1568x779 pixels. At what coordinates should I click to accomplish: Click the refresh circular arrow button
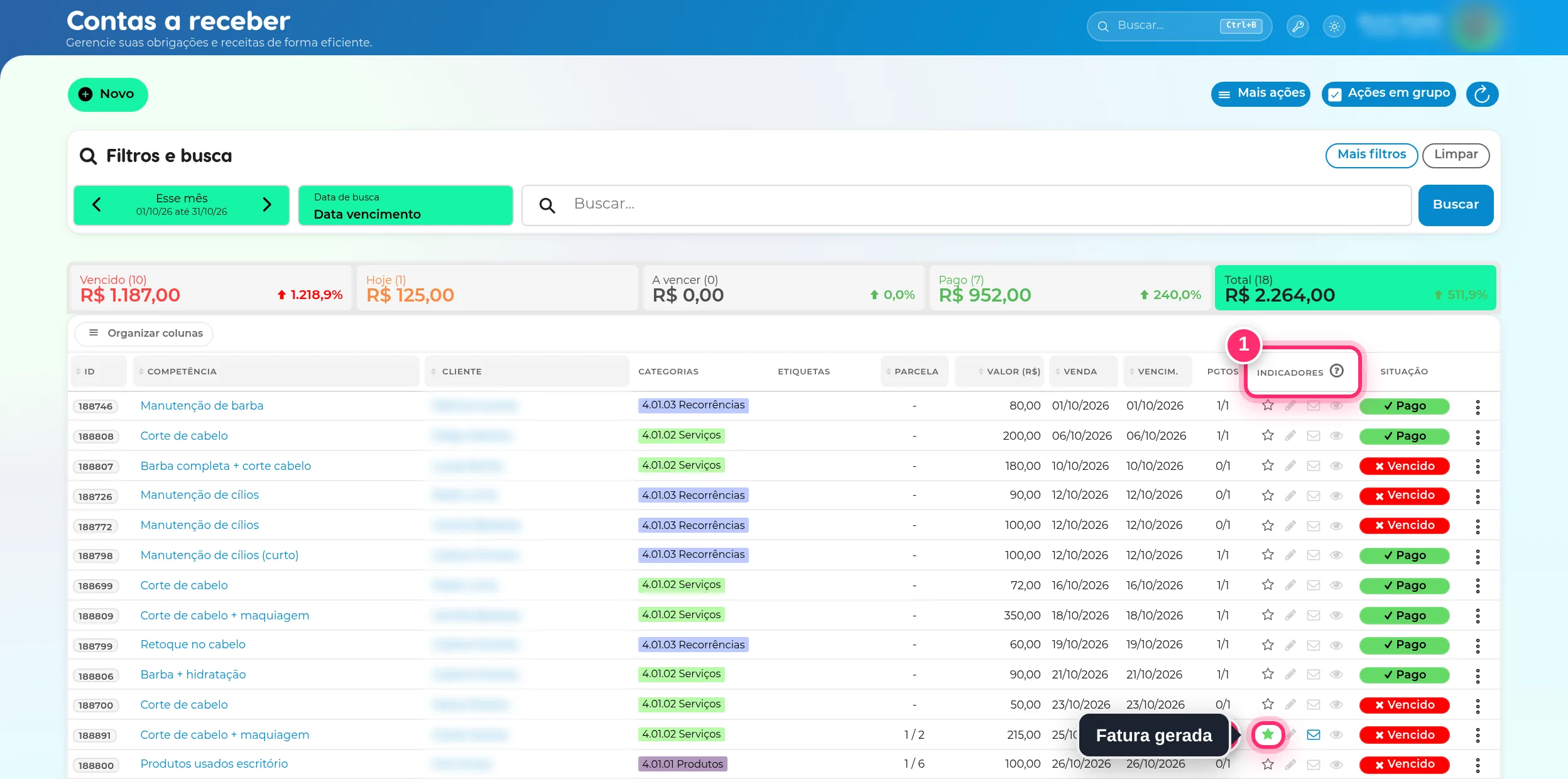click(x=1482, y=94)
